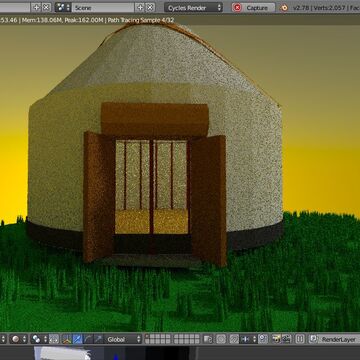The image size is (360, 360).
Task: Click the snap target option icon
Action: [x=263, y=339]
